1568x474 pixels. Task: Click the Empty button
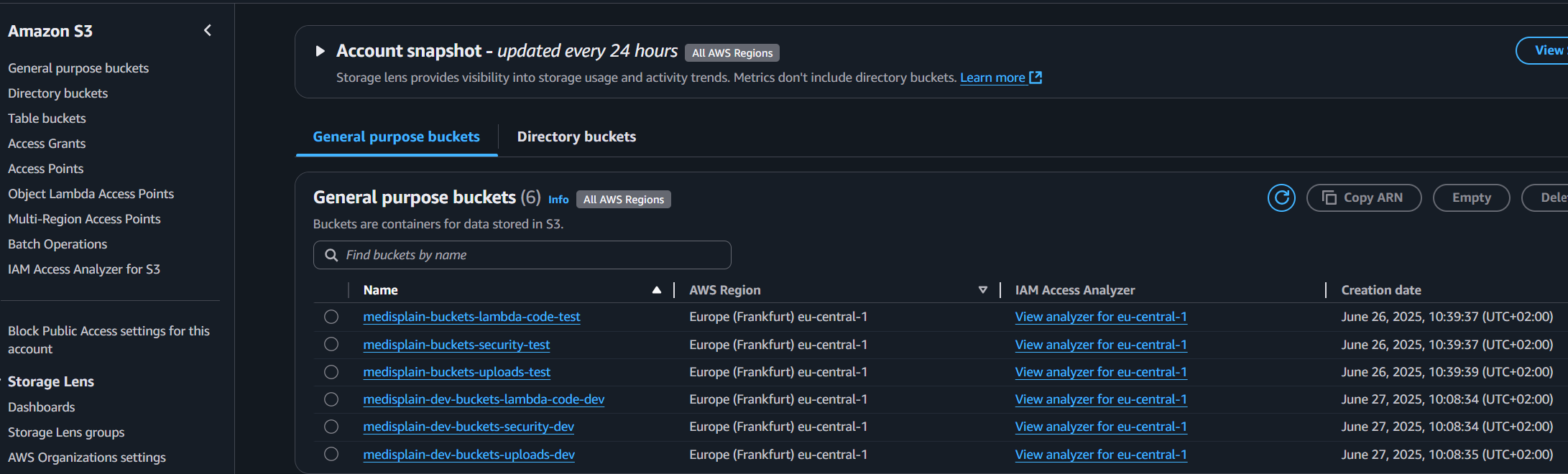(1471, 197)
